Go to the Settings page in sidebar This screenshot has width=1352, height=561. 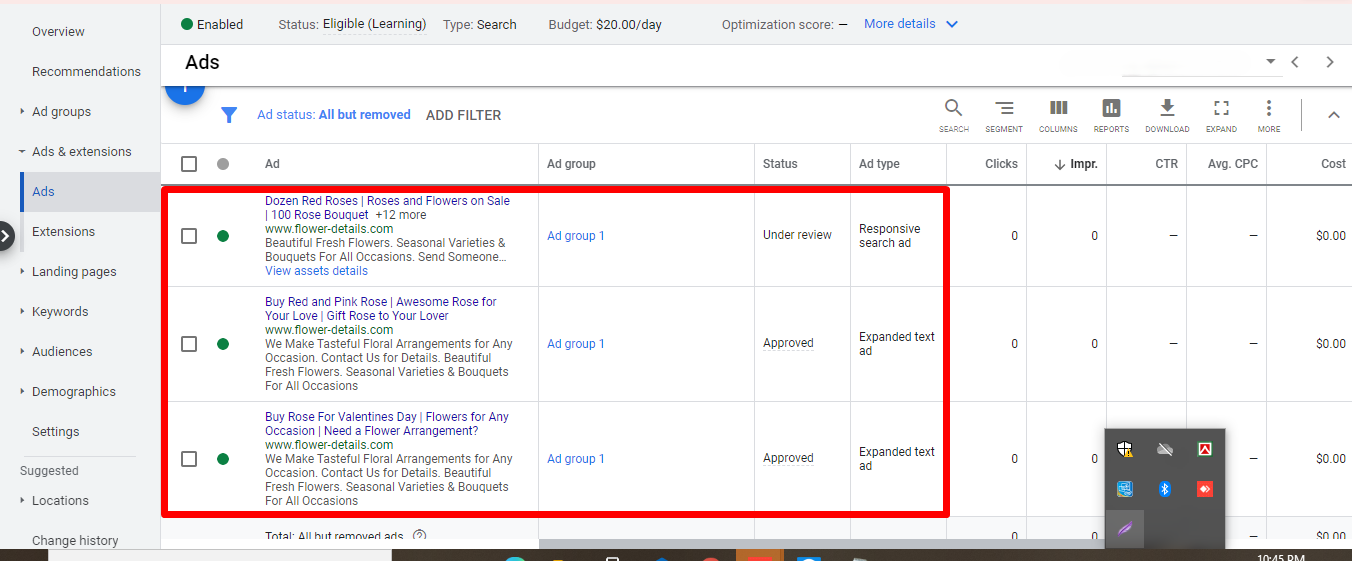click(55, 432)
